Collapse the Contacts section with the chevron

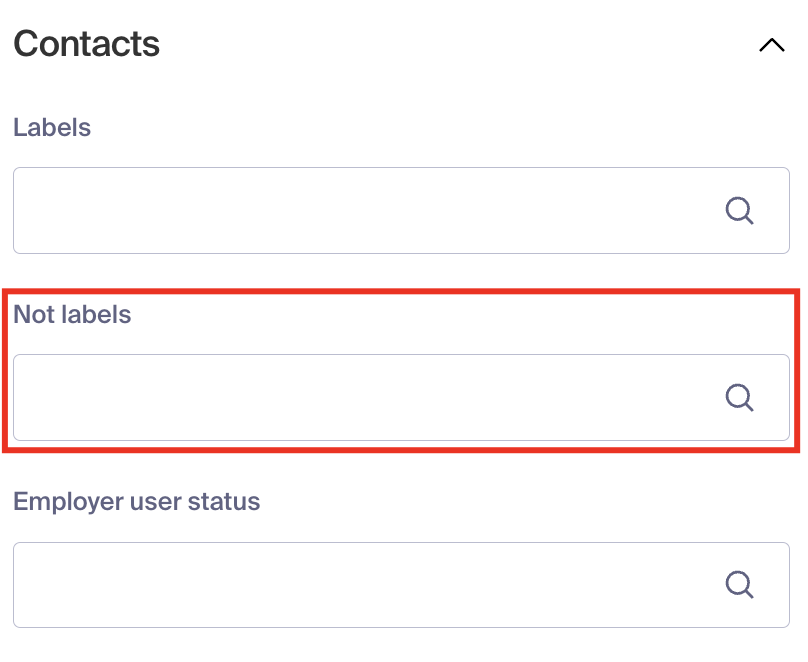[x=771, y=45]
